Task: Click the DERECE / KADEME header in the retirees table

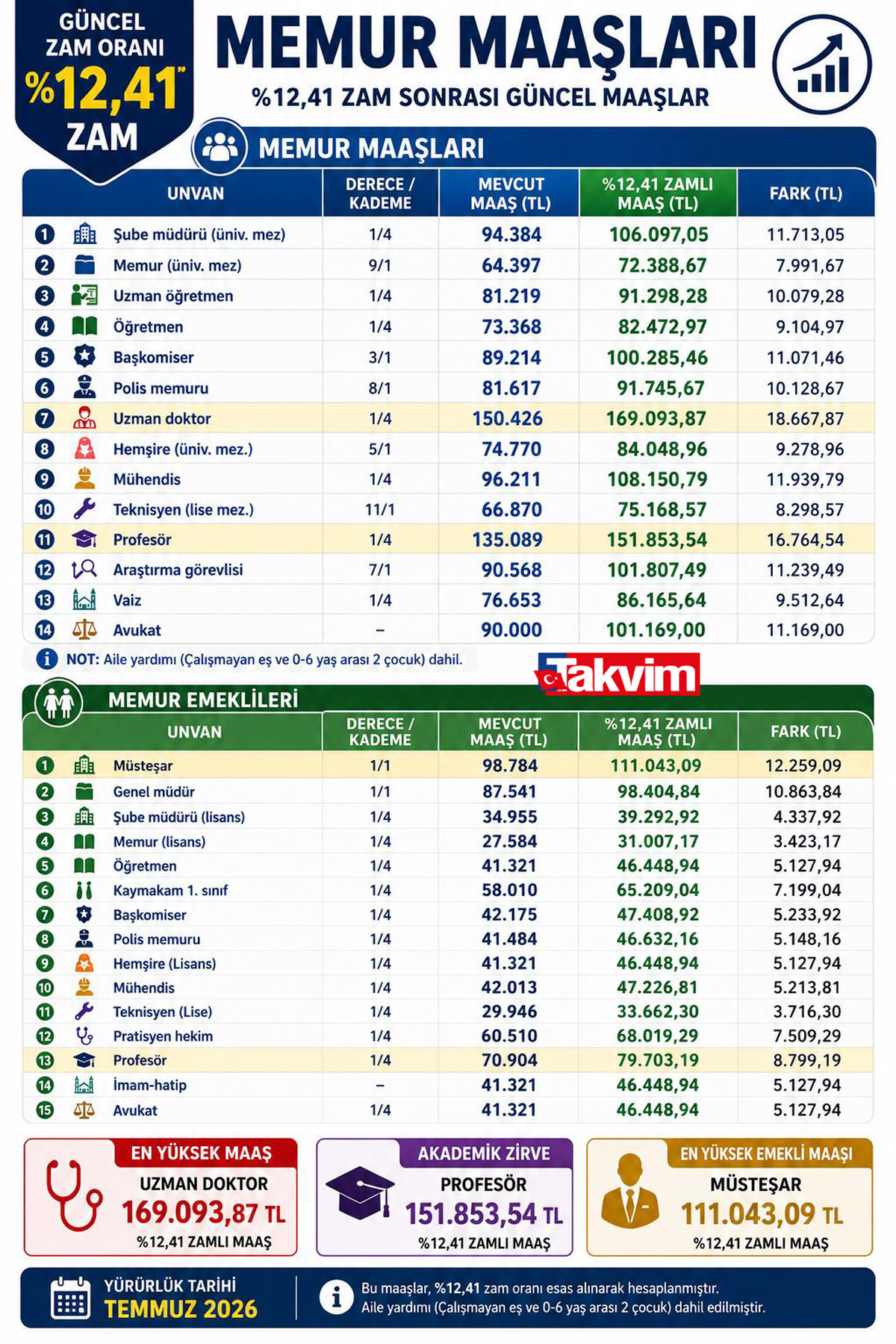Action: coord(380,732)
